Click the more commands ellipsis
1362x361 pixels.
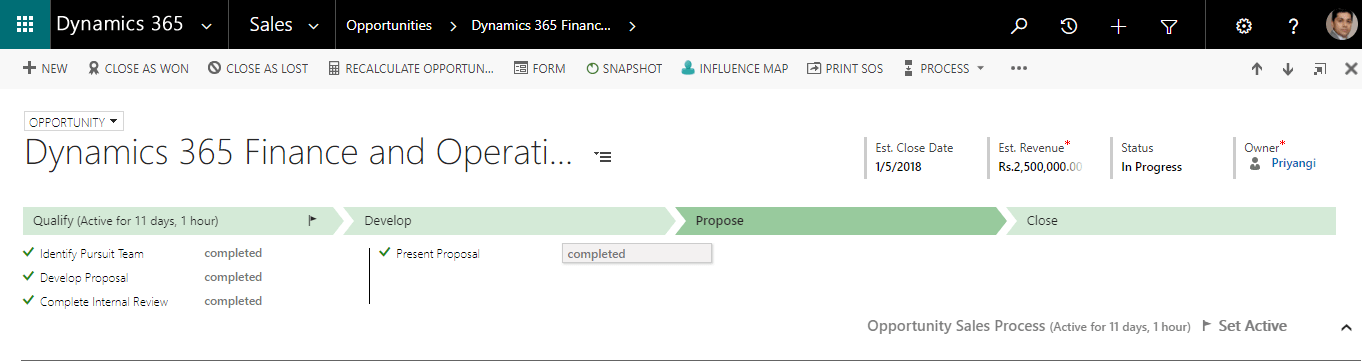coord(1019,69)
